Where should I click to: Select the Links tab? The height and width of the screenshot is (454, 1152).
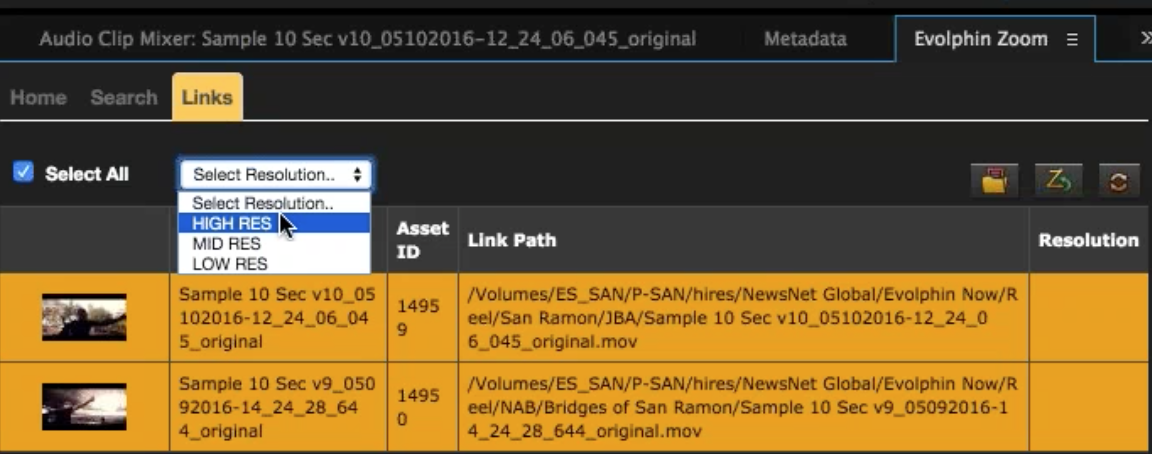(207, 98)
